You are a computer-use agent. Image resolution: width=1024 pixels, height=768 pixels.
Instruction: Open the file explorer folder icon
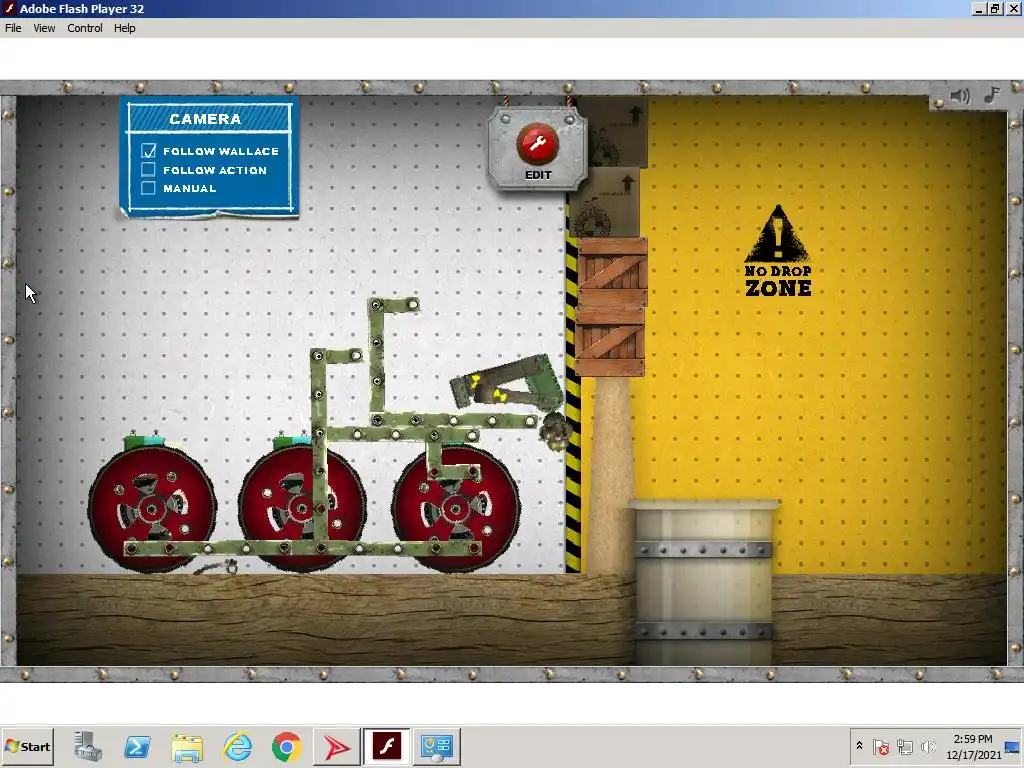tap(187, 746)
